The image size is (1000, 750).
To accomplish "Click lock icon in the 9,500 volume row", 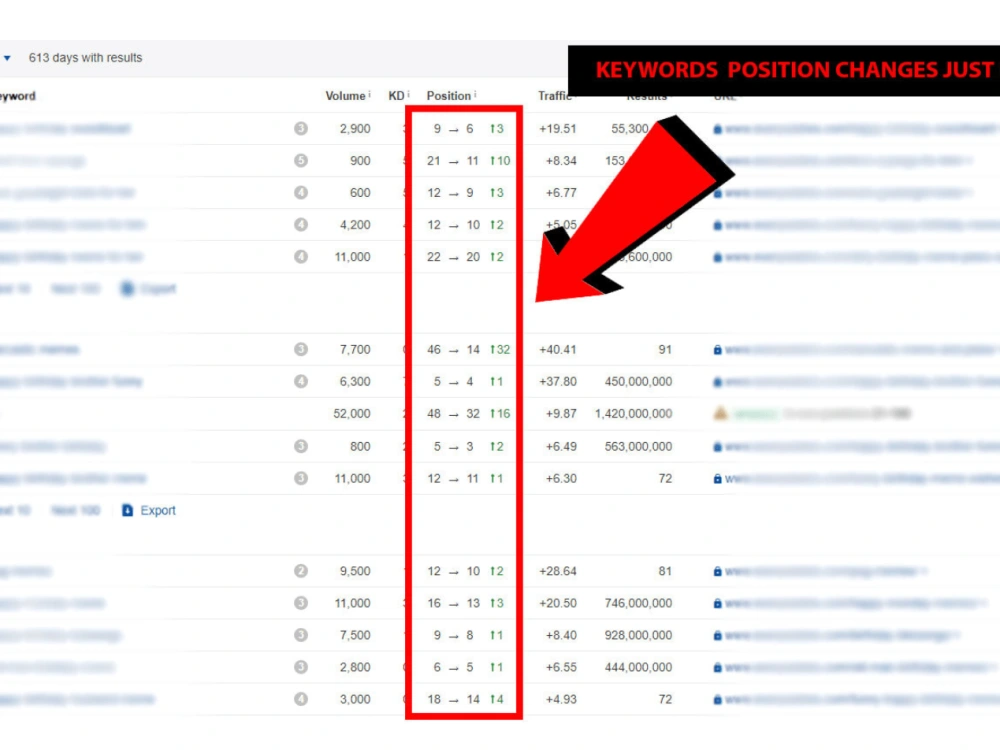I will [x=717, y=572].
